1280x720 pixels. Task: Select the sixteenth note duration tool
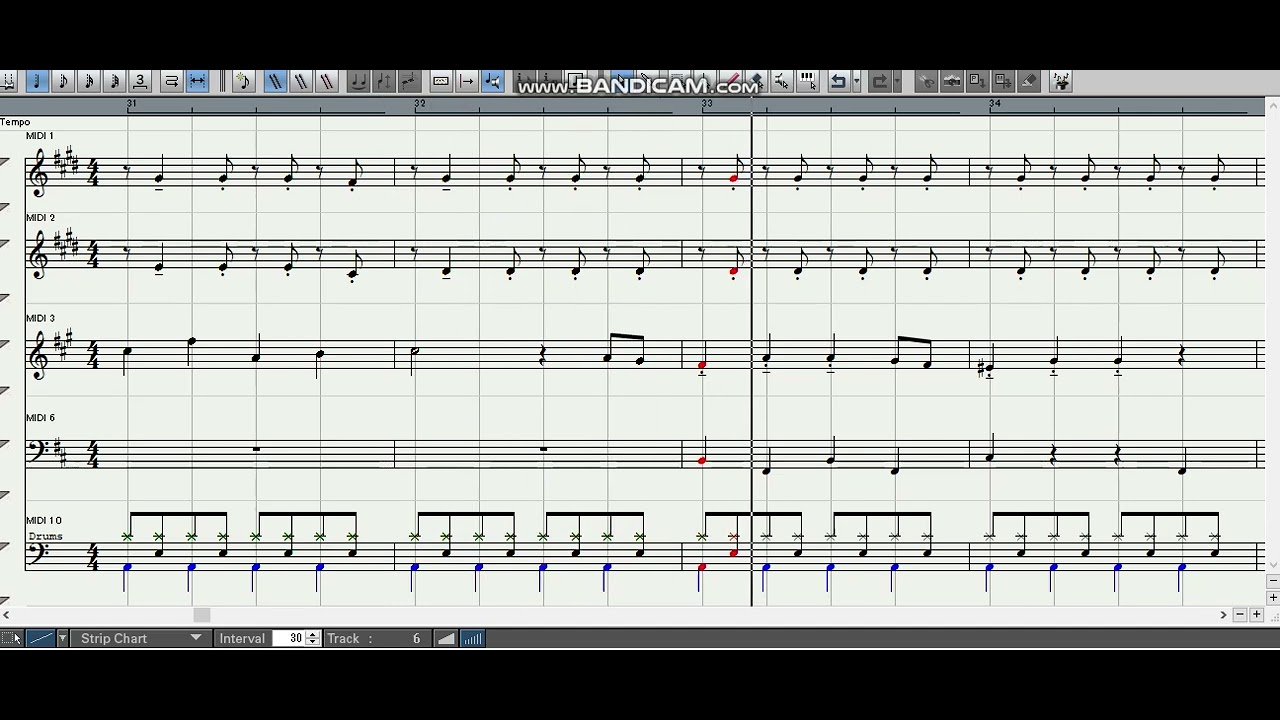point(88,81)
